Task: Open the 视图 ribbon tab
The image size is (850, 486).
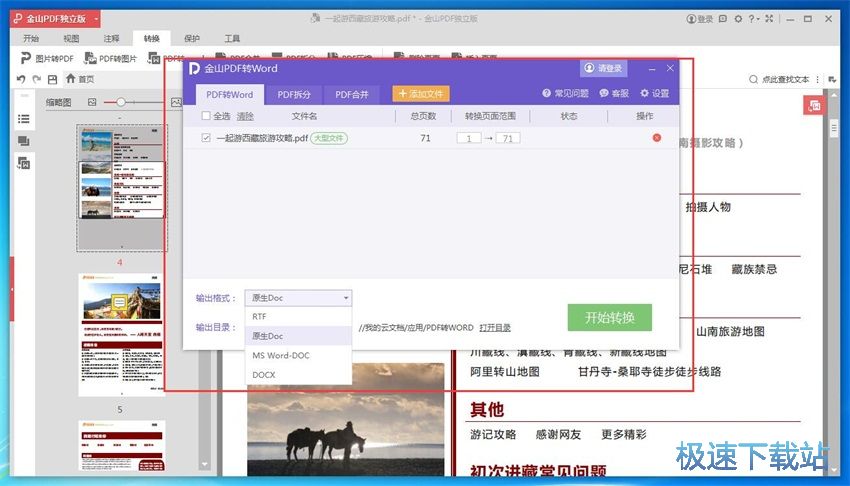Action: click(71, 38)
